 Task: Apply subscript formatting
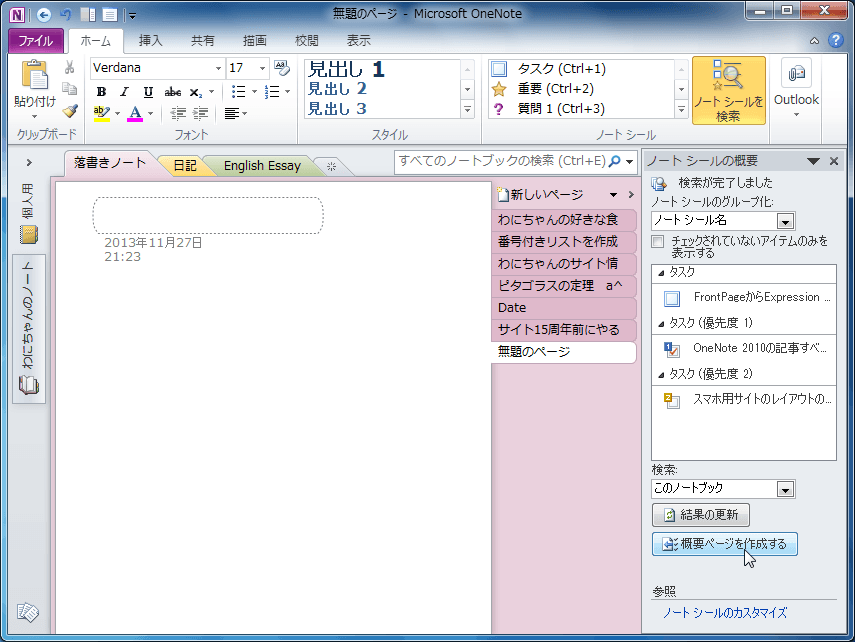(x=196, y=92)
